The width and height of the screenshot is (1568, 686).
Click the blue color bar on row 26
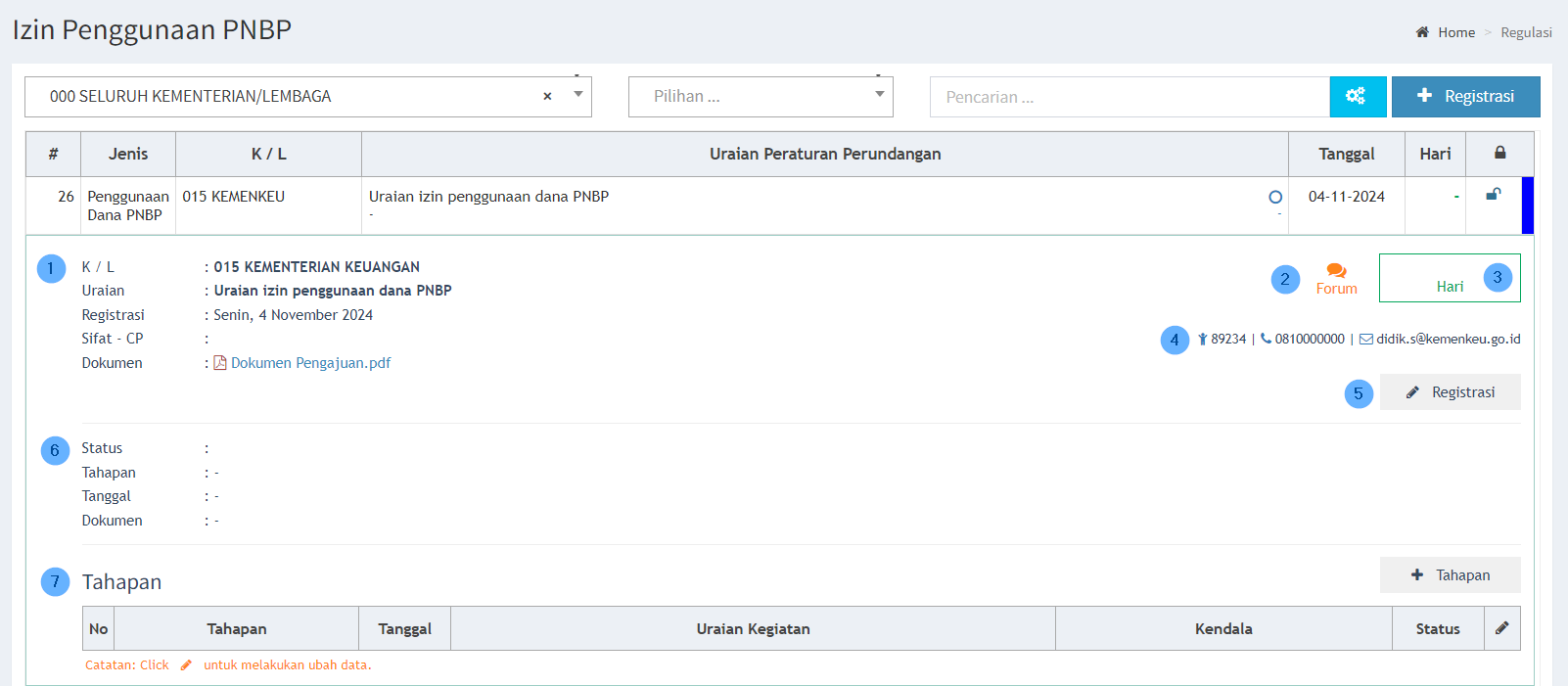1527,206
